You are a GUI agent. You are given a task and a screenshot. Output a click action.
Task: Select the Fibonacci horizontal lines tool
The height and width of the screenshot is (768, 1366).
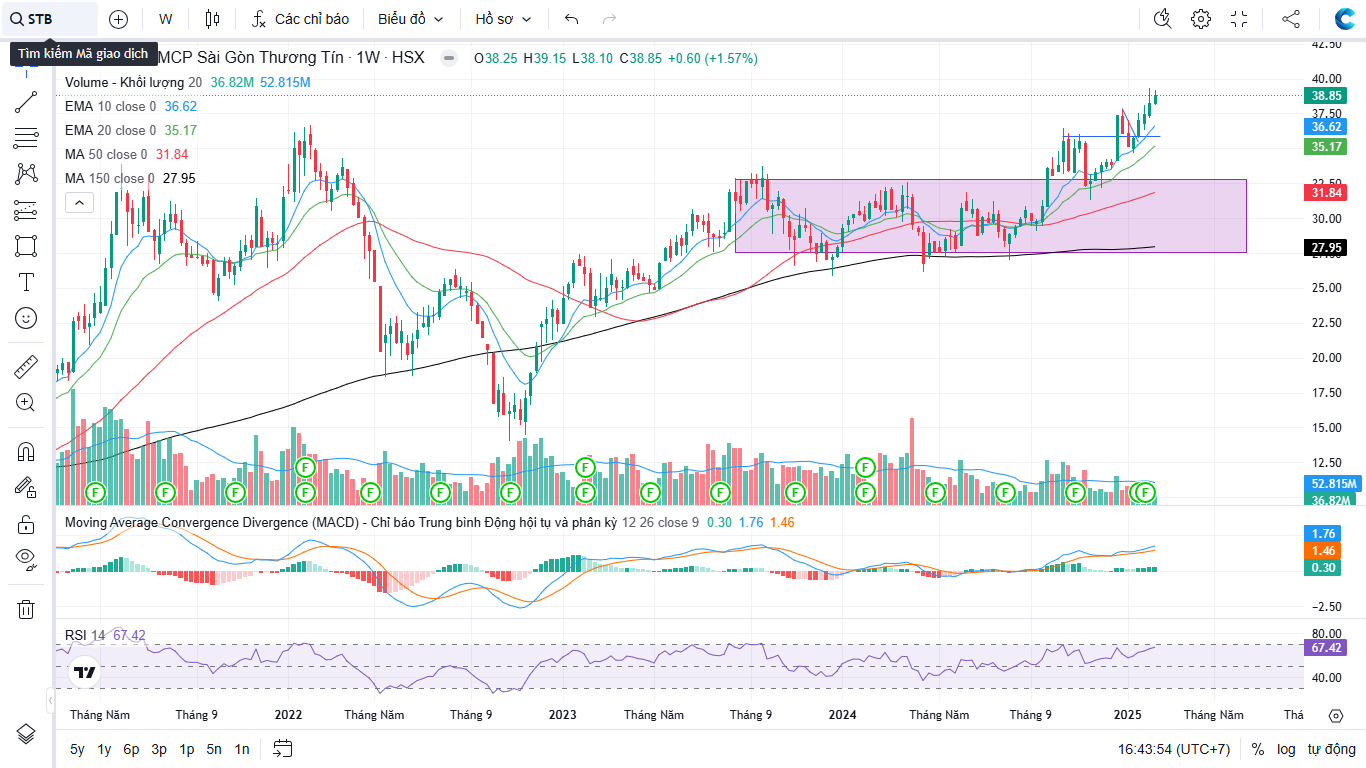coord(26,138)
